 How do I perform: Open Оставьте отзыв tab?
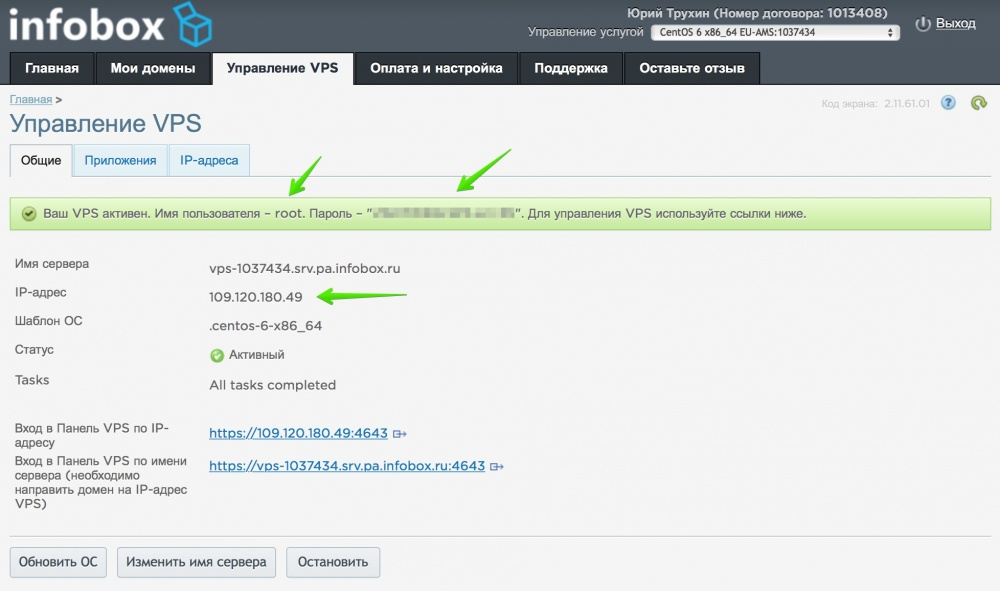[692, 68]
